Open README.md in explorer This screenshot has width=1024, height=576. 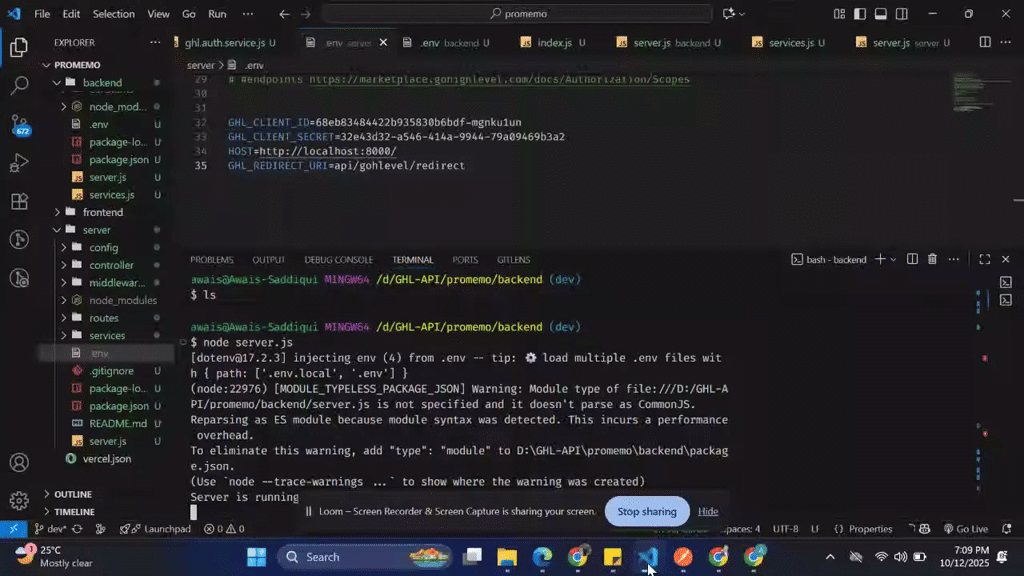point(118,423)
